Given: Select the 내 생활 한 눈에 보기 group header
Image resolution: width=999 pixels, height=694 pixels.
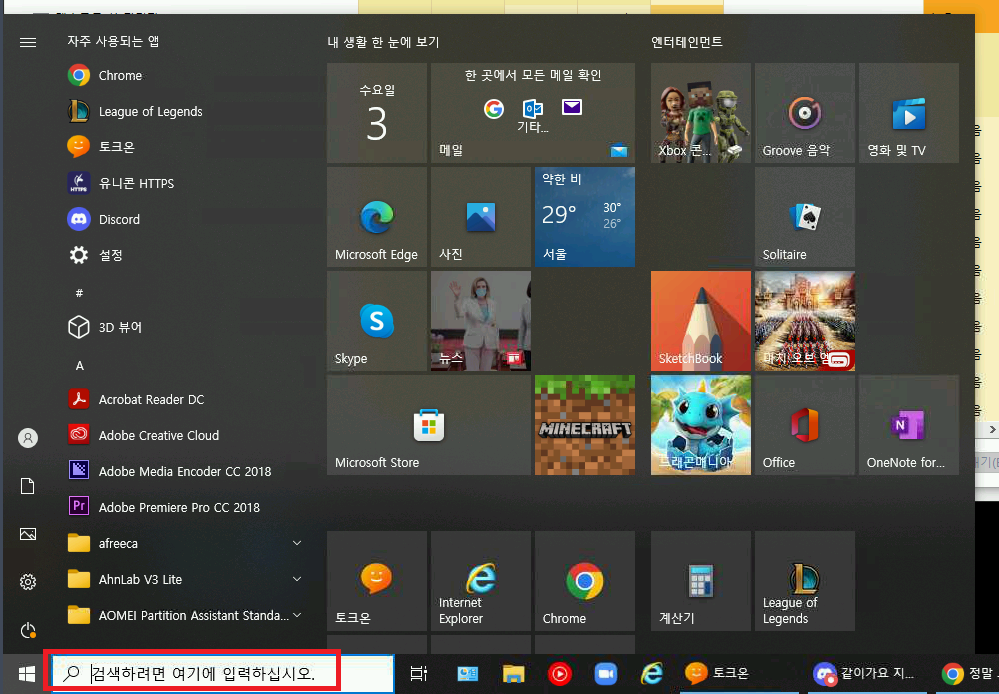Looking at the screenshot, I should point(384,42).
